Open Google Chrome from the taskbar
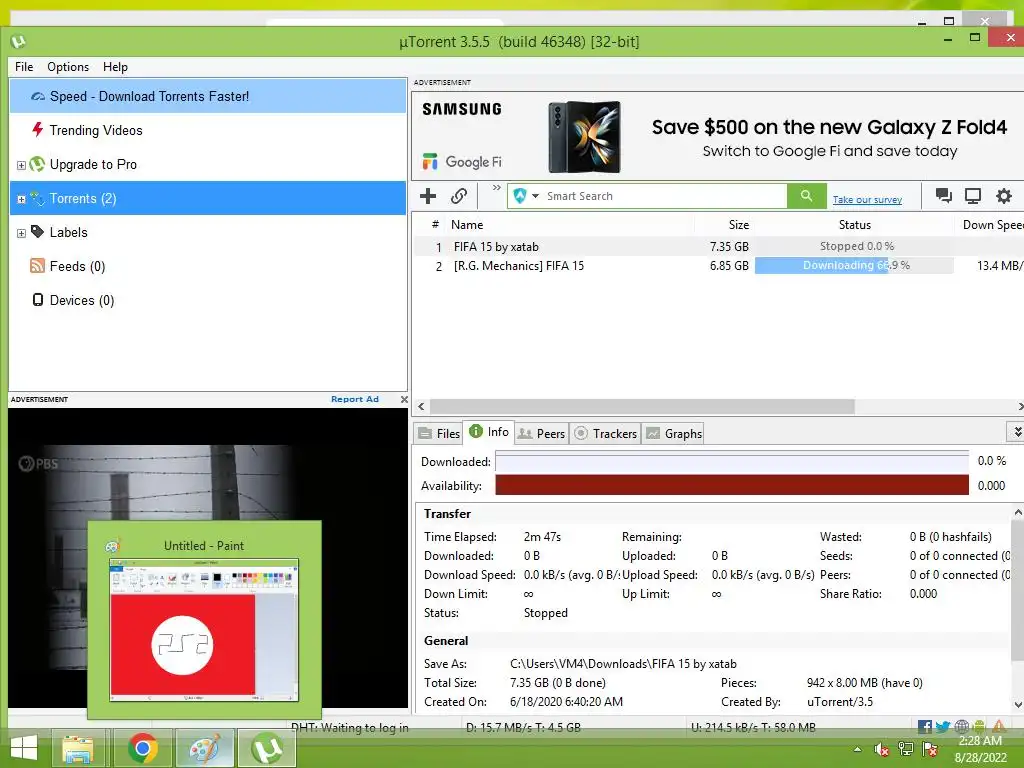This screenshot has width=1024, height=768. coord(142,748)
